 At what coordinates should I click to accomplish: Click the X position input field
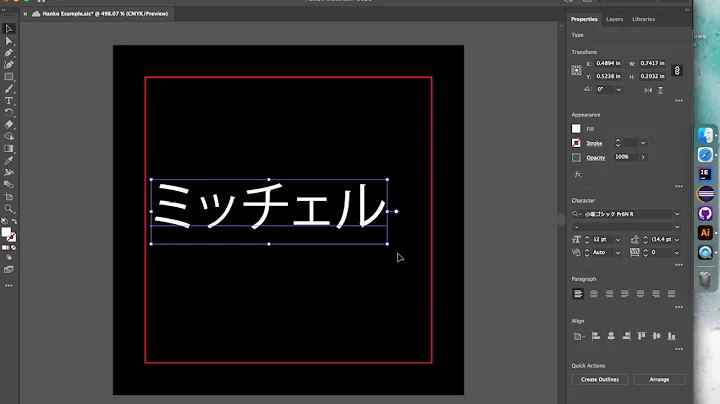(609, 63)
